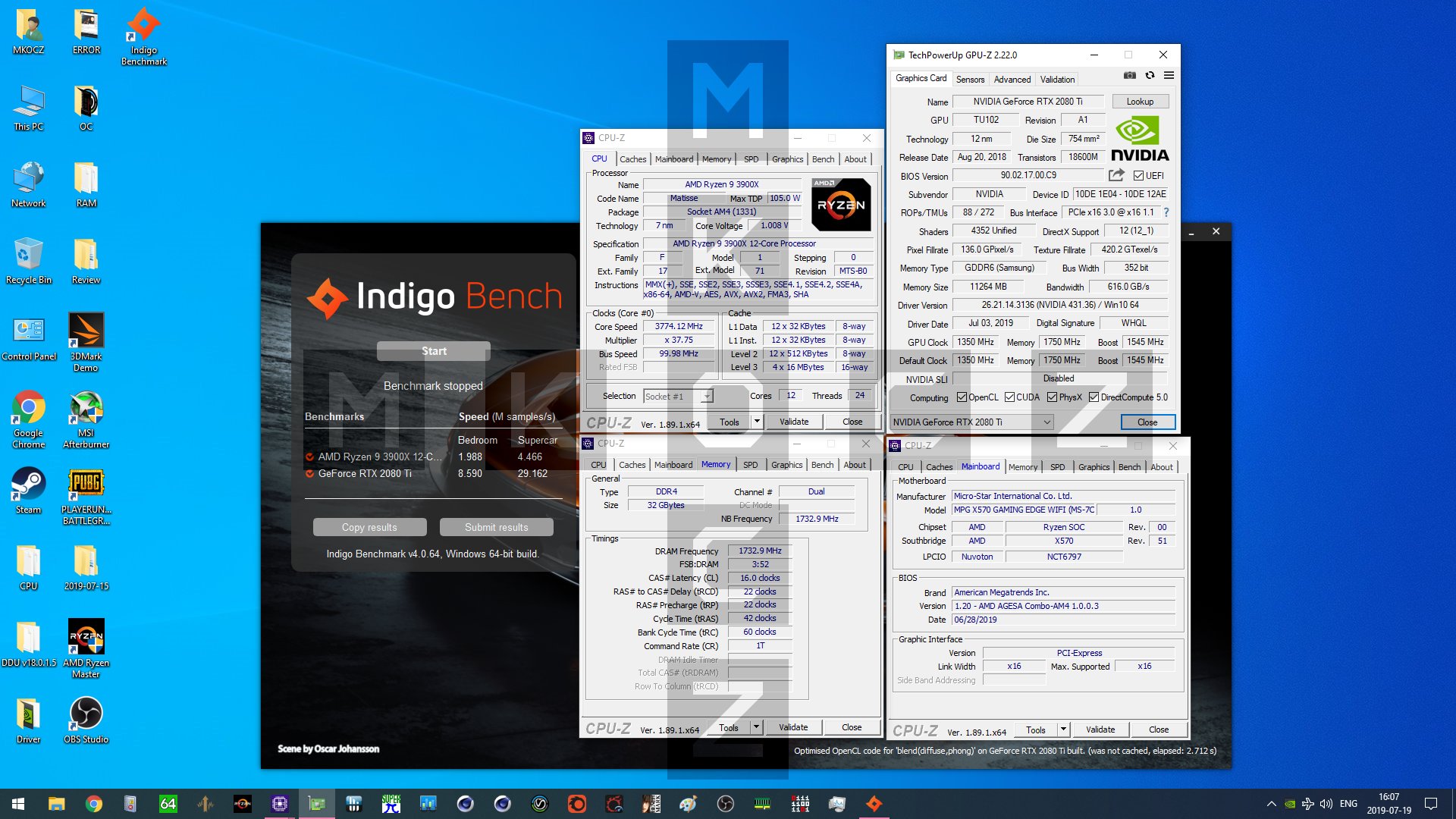Open OBS Studio desktop shortcut
This screenshot has width=1456, height=819.
[x=86, y=720]
